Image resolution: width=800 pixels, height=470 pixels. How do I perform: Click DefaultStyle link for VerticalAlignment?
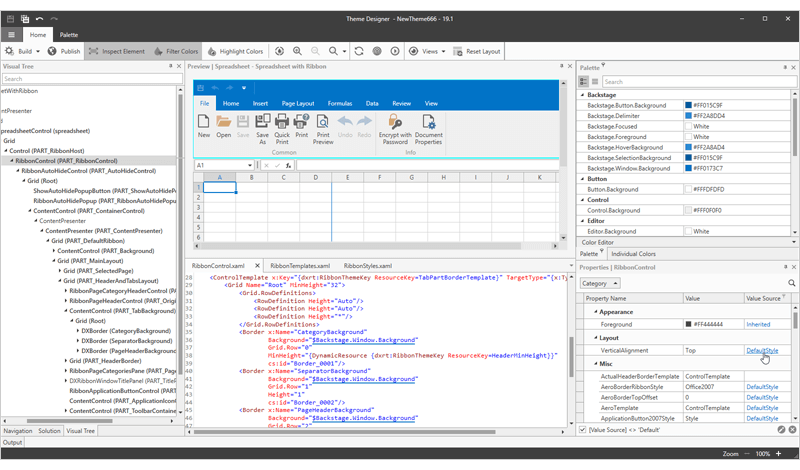pos(761,351)
